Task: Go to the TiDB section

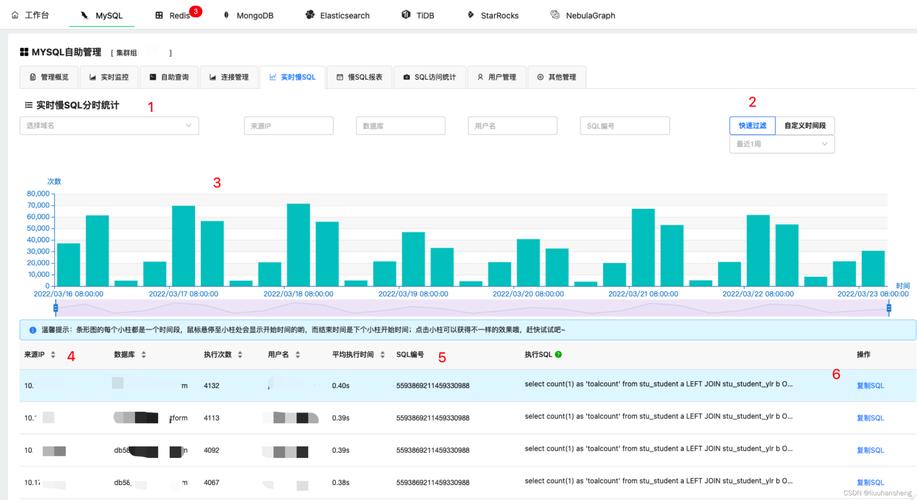Action: click(x=418, y=15)
